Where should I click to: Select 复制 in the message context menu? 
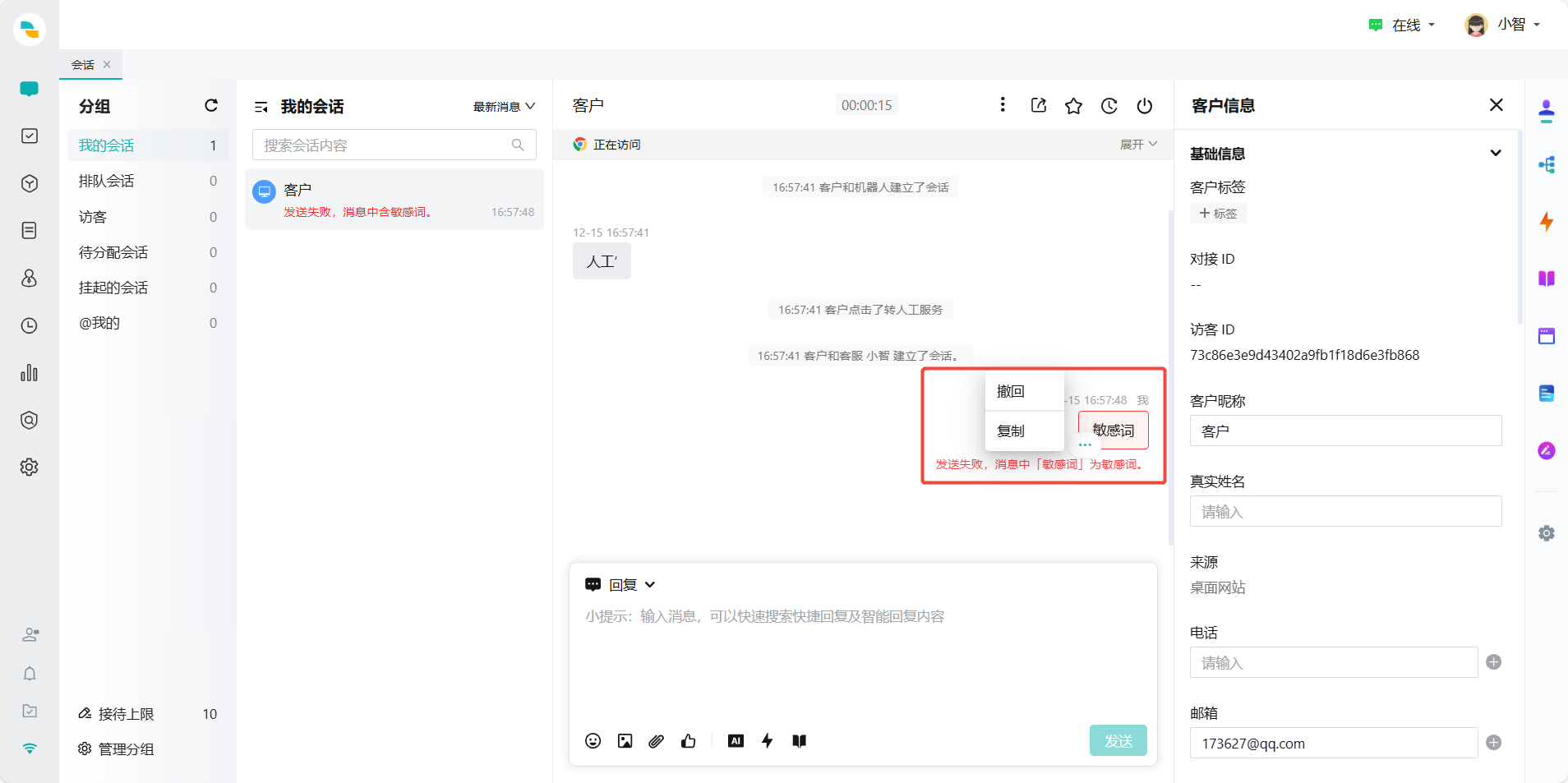[1011, 431]
